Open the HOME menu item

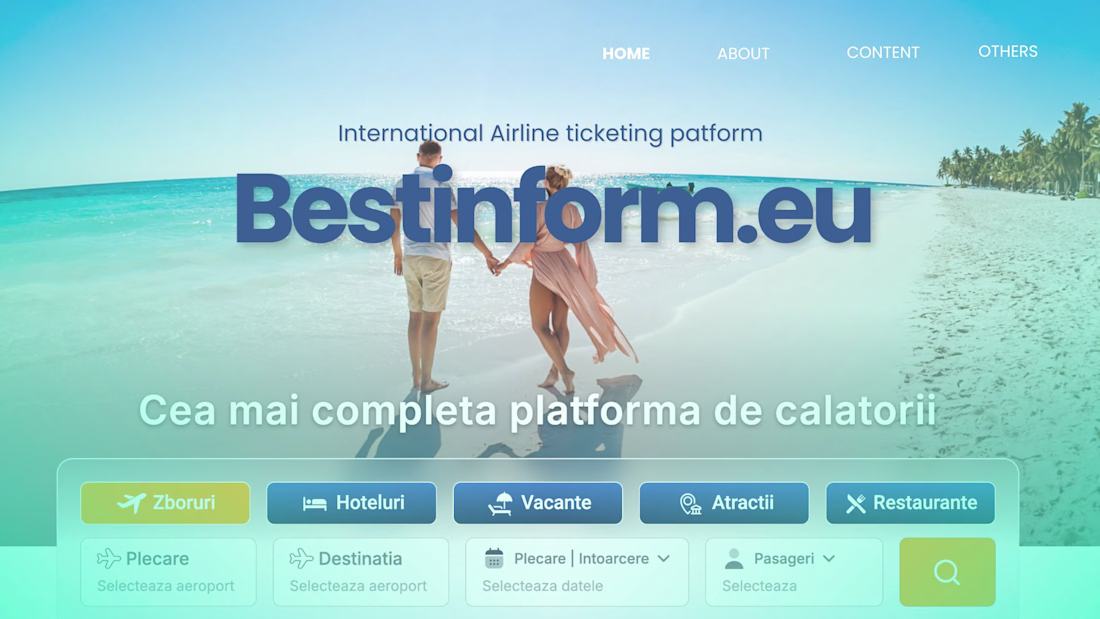click(x=626, y=53)
